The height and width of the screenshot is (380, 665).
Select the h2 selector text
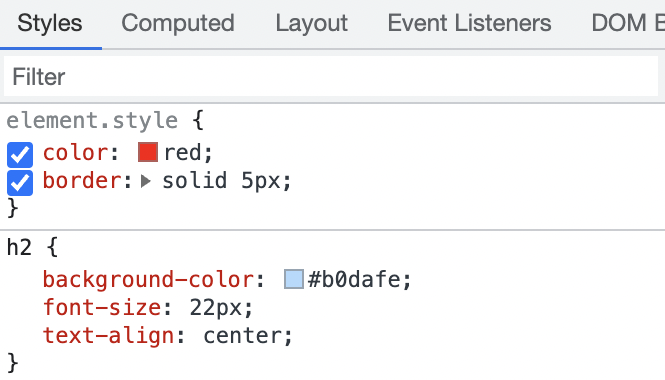pyautogui.click(x=20, y=247)
